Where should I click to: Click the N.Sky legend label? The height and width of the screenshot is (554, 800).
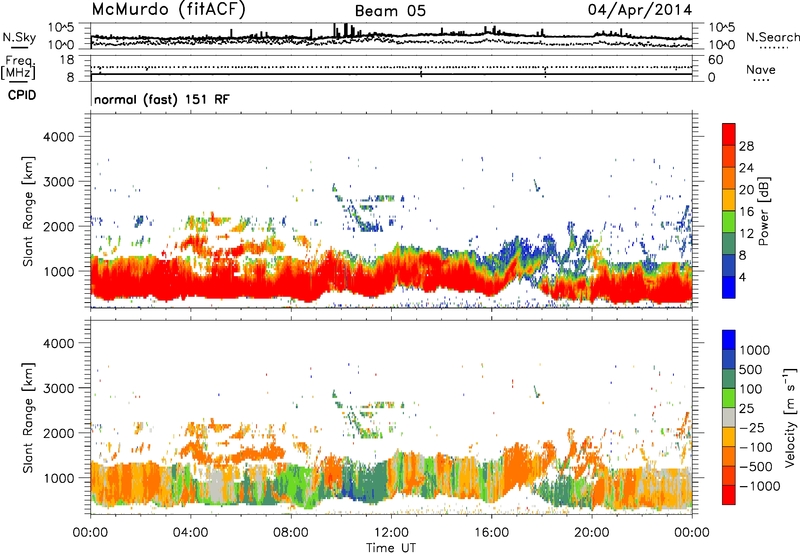(x=19, y=37)
